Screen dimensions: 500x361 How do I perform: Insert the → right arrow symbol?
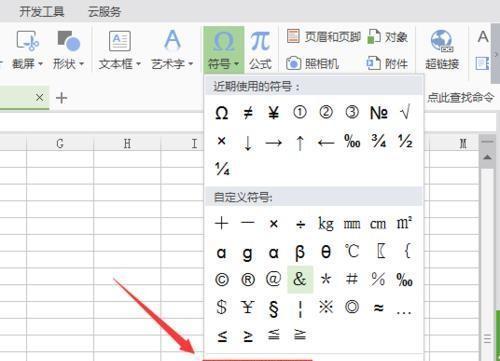tap(274, 143)
